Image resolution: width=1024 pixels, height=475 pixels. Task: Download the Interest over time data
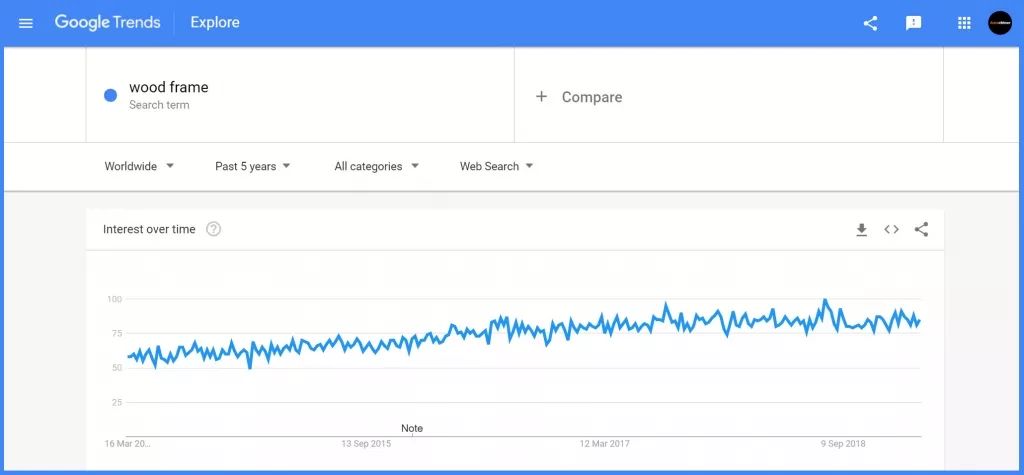pyautogui.click(x=861, y=230)
